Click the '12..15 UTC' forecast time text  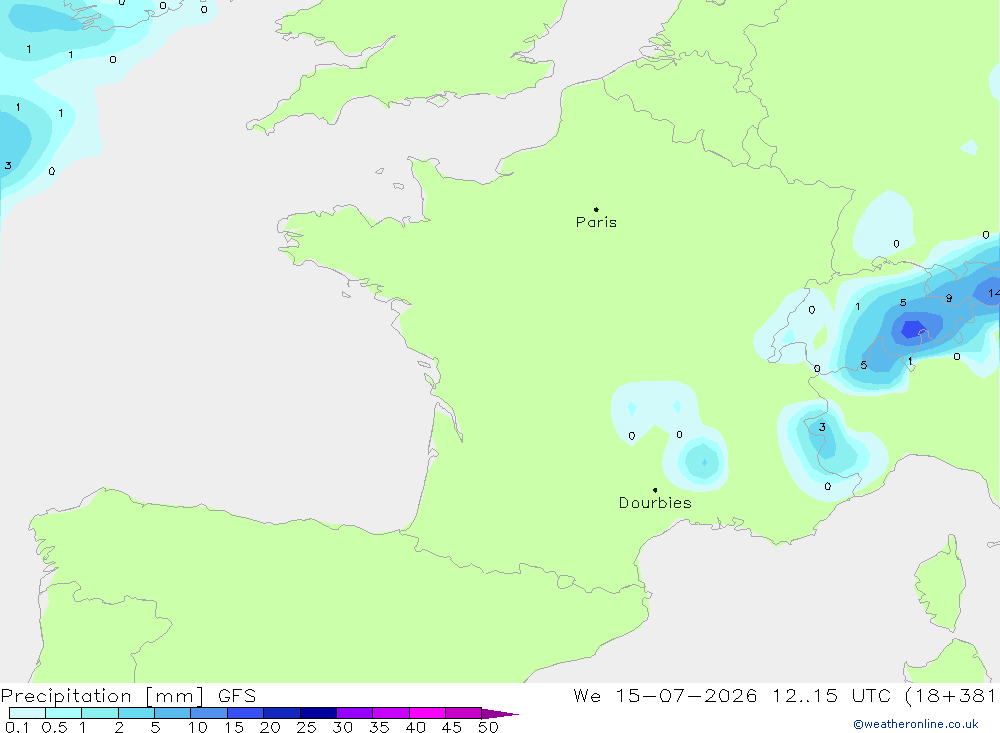tap(831, 695)
